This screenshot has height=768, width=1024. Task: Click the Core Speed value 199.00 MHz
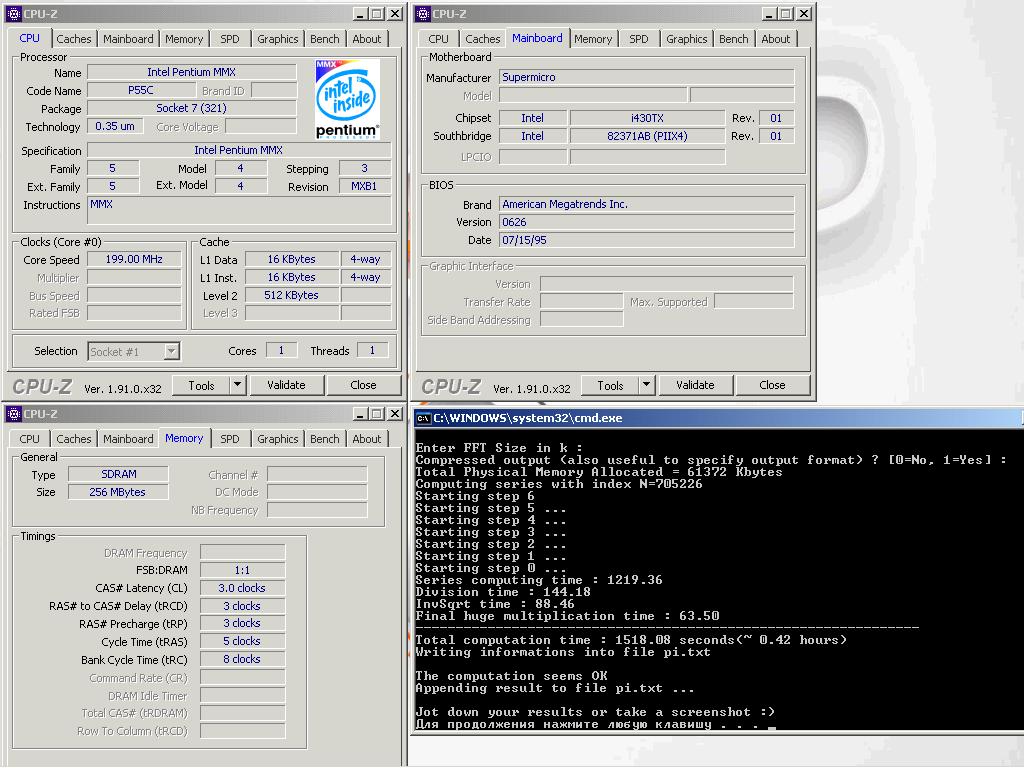pyautogui.click(x=134, y=259)
